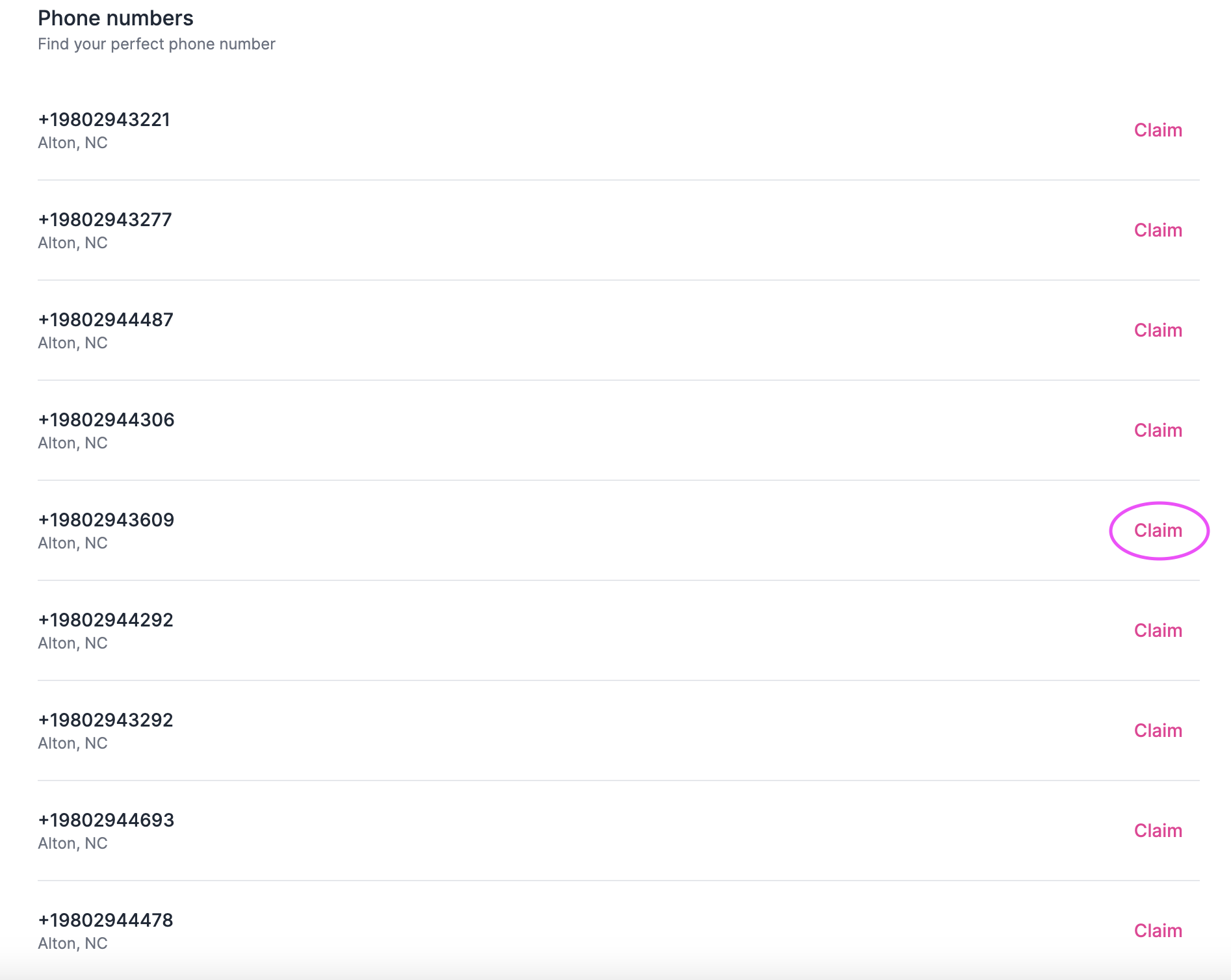Viewport: 1231px width, 980px height.
Task: Select the +19802943292 row text
Action: 105,720
